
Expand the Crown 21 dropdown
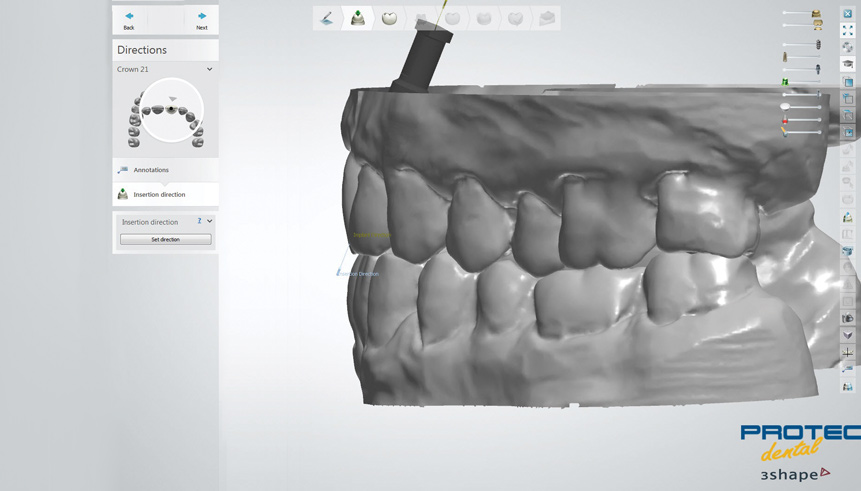(209, 69)
